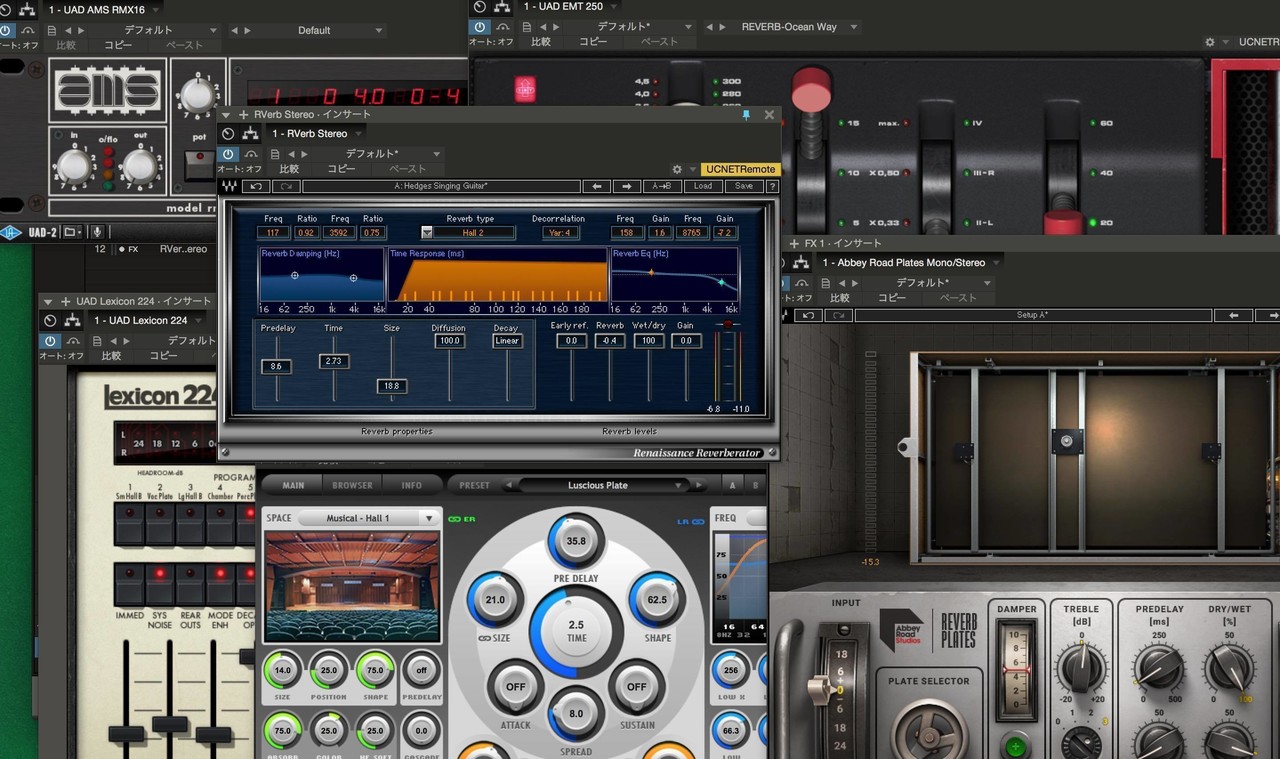This screenshot has height=759, width=1280.
Task: Toggle the blue LR link icon
Action: pos(690,521)
